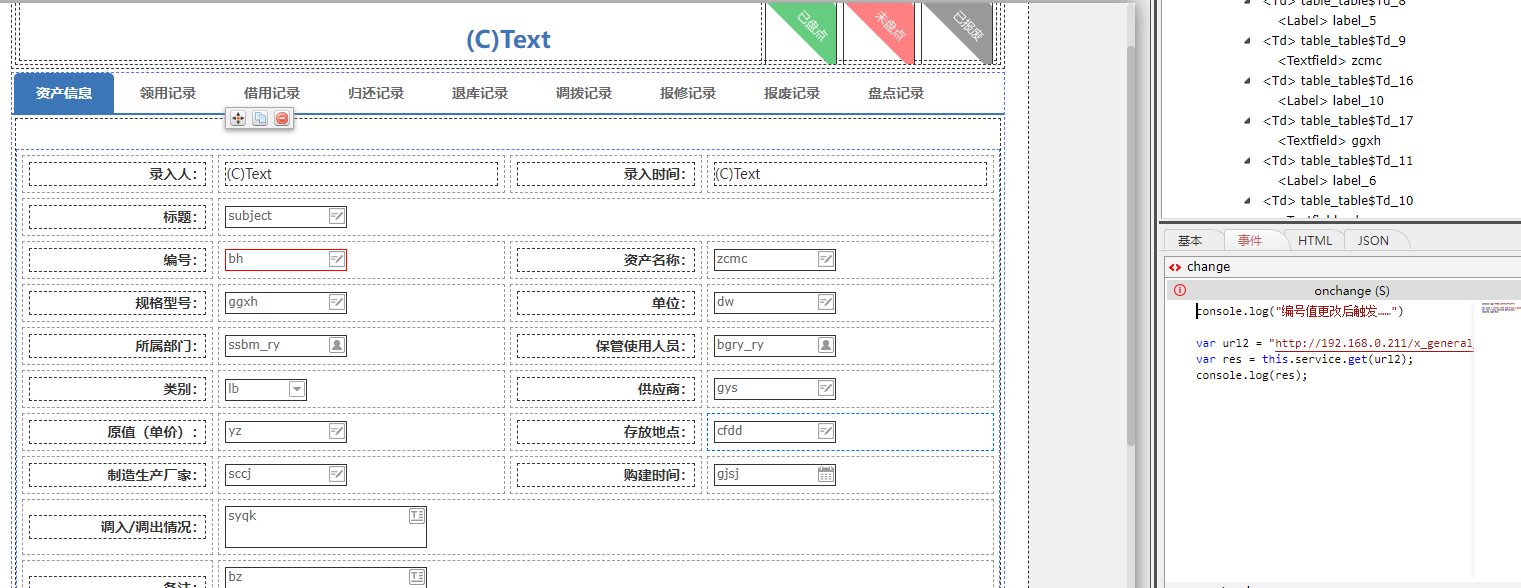Viewport: 1521px width, 588px height.
Task: Collapse the table_table$Td_16 tree node
Action: [x=1248, y=81]
